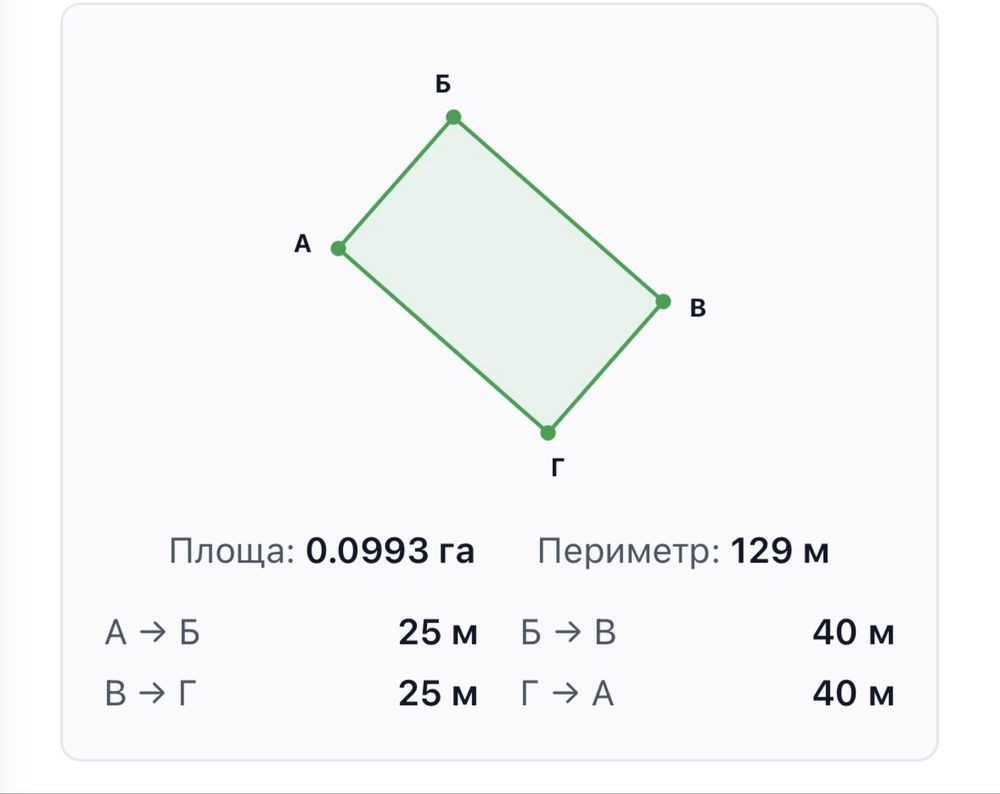Click the label А beside the left vertex

click(302, 244)
